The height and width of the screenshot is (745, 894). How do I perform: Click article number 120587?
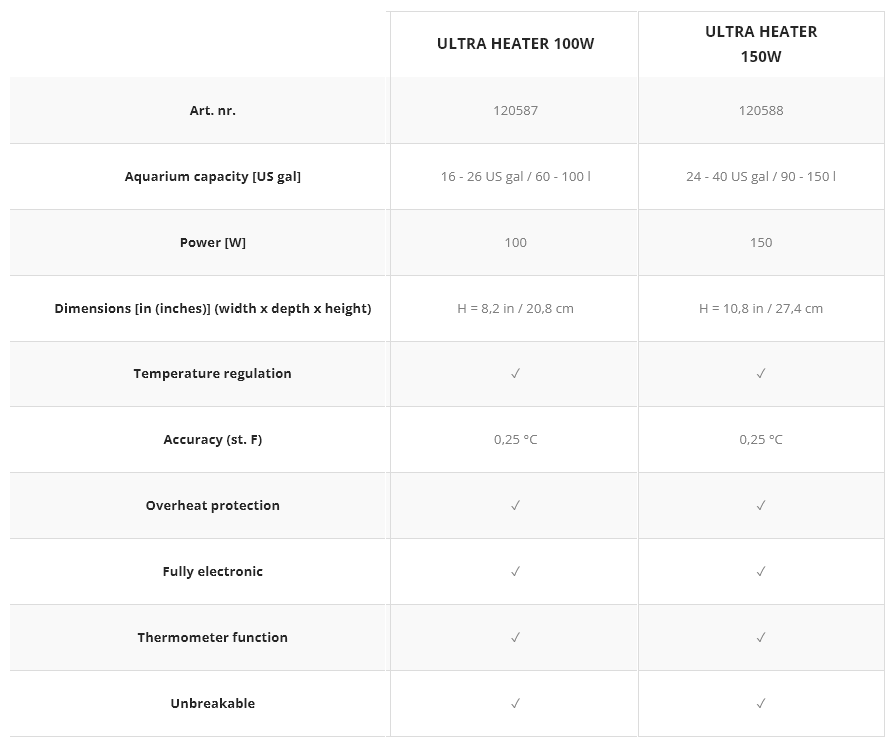pyautogui.click(x=515, y=111)
